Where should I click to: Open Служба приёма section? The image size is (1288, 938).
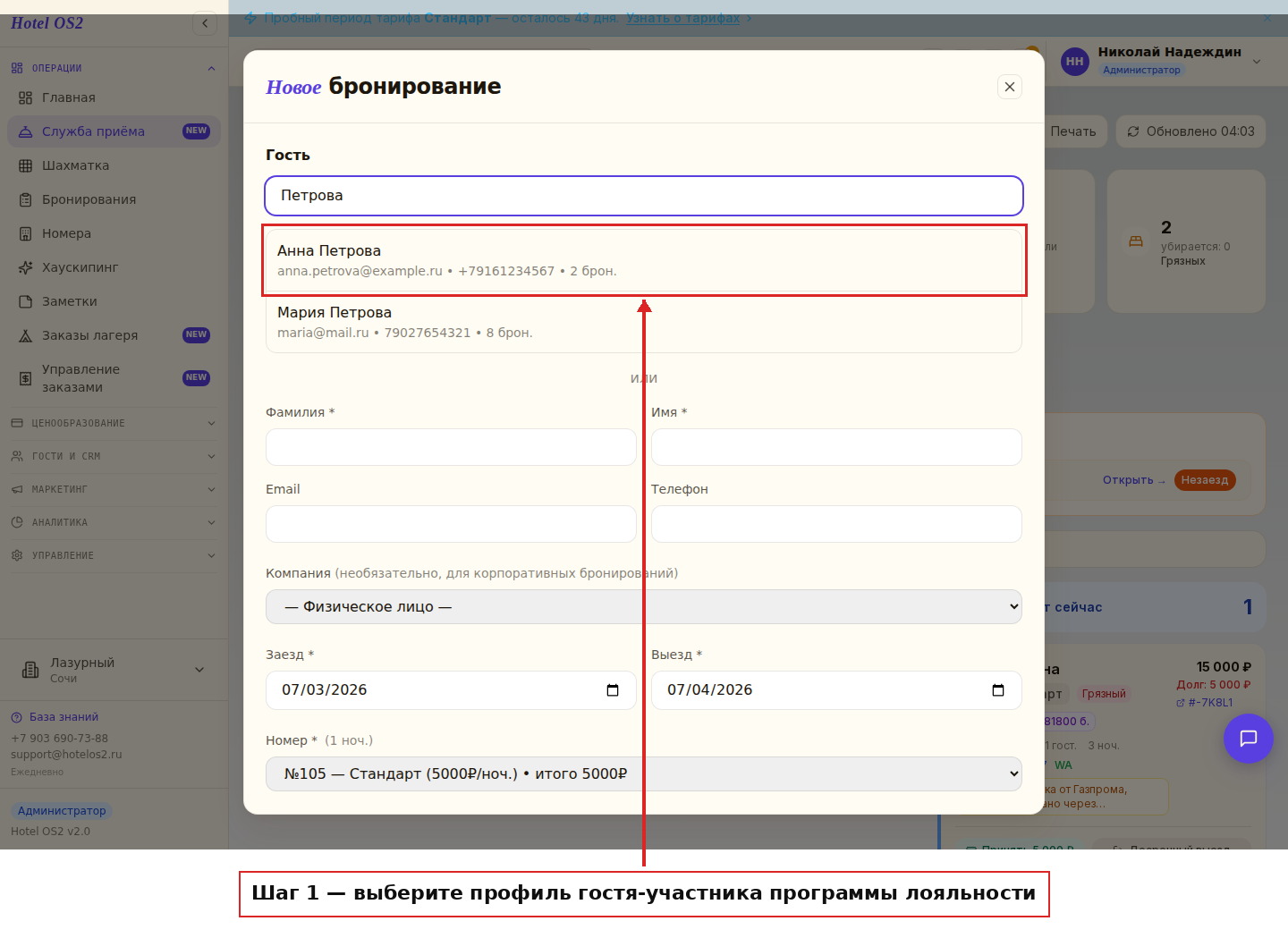point(114,131)
